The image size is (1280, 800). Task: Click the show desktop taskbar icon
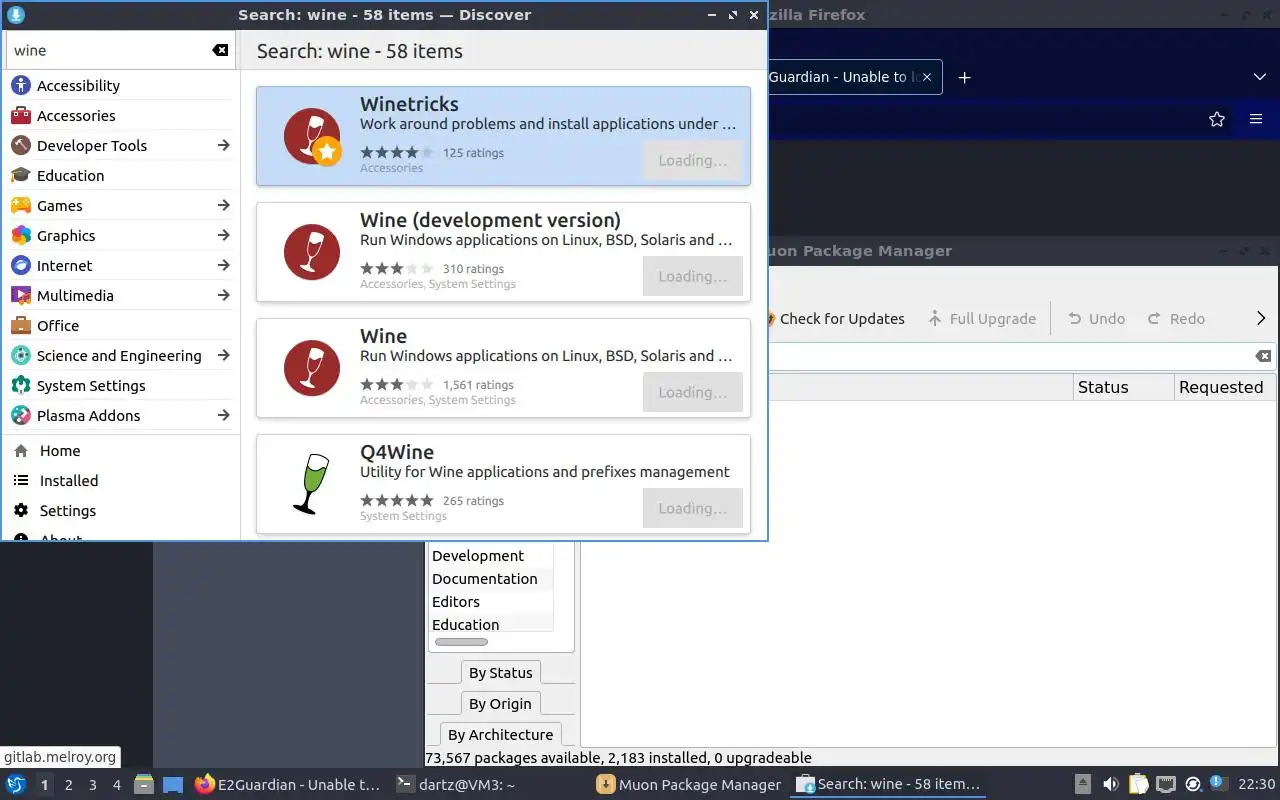click(173, 784)
